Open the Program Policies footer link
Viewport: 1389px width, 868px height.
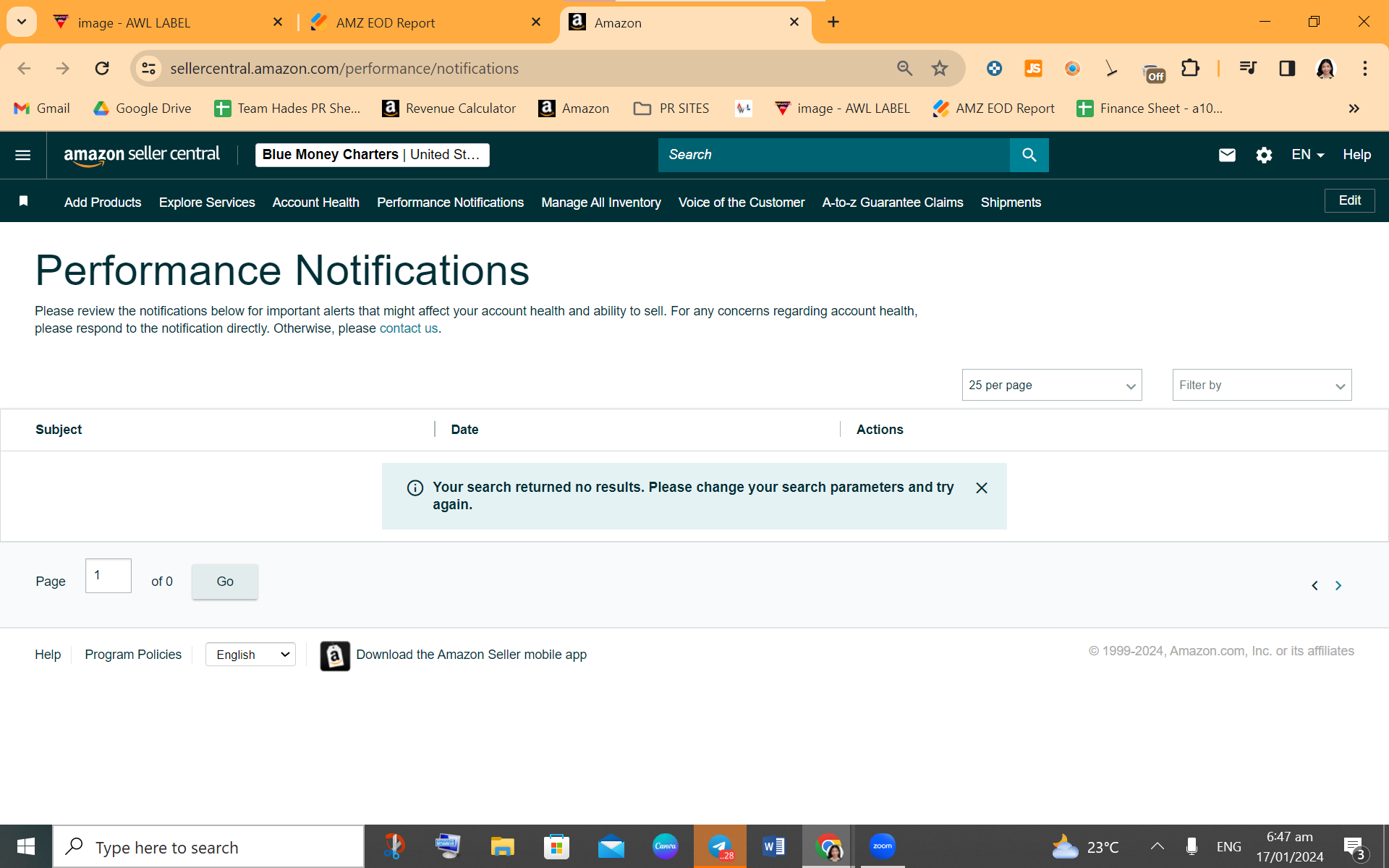[x=133, y=655]
